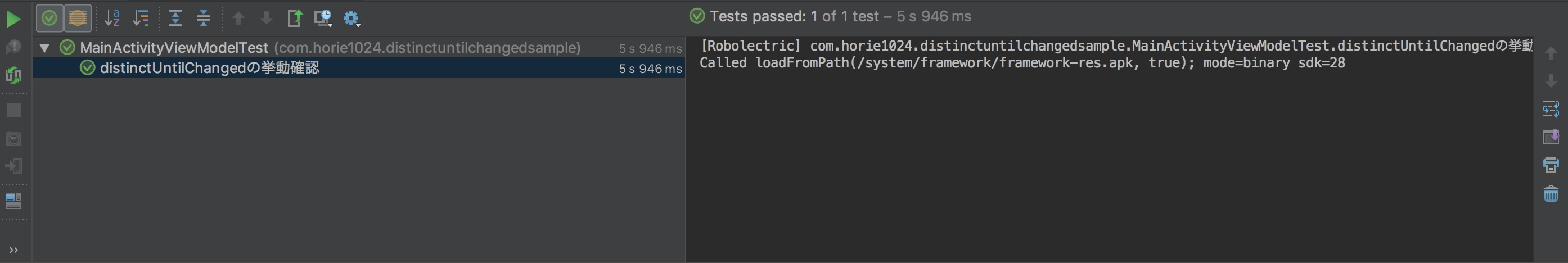Toggle Show Ignored tests filter

click(x=77, y=18)
